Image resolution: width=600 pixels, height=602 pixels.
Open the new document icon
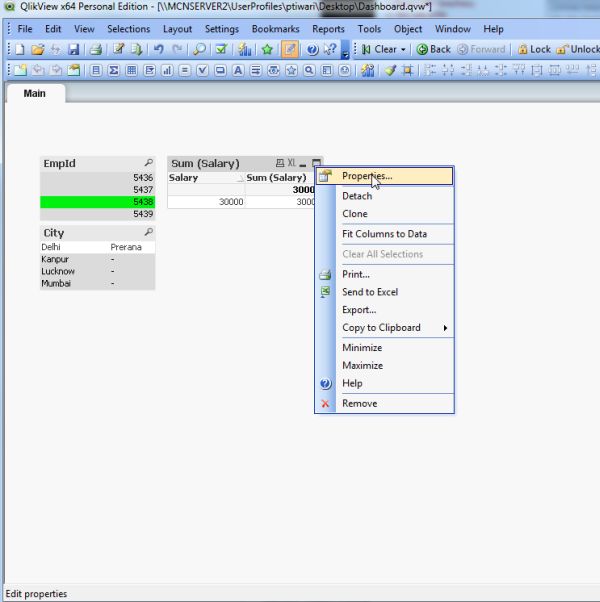click(19, 49)
